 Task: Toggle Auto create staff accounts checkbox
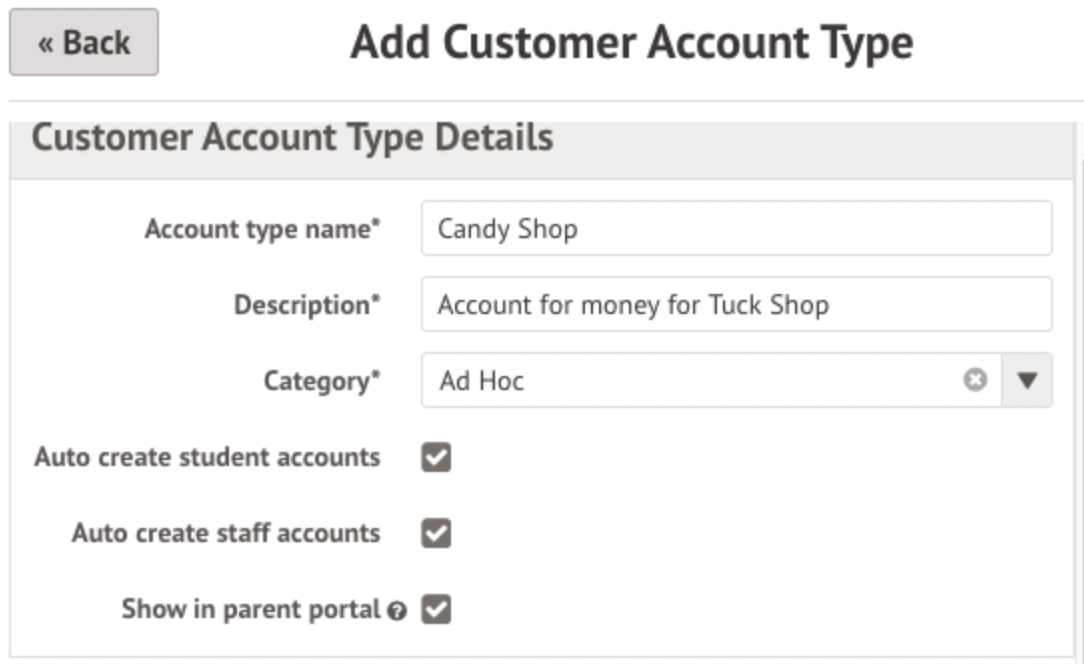point(436,533)
